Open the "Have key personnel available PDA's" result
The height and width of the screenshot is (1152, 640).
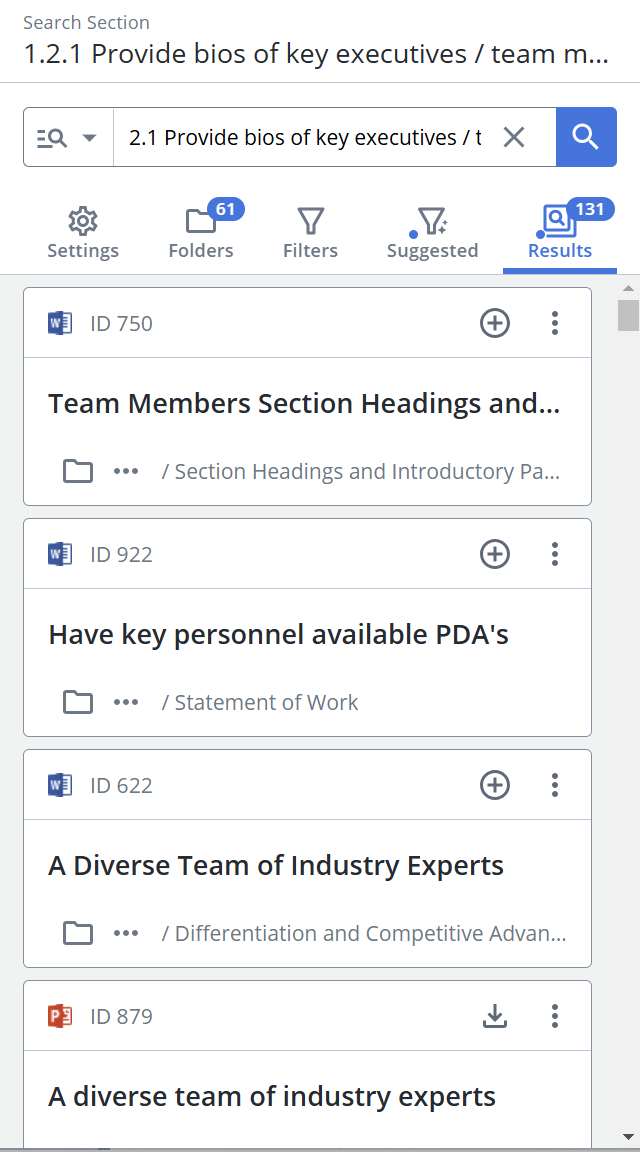[278, 634]
